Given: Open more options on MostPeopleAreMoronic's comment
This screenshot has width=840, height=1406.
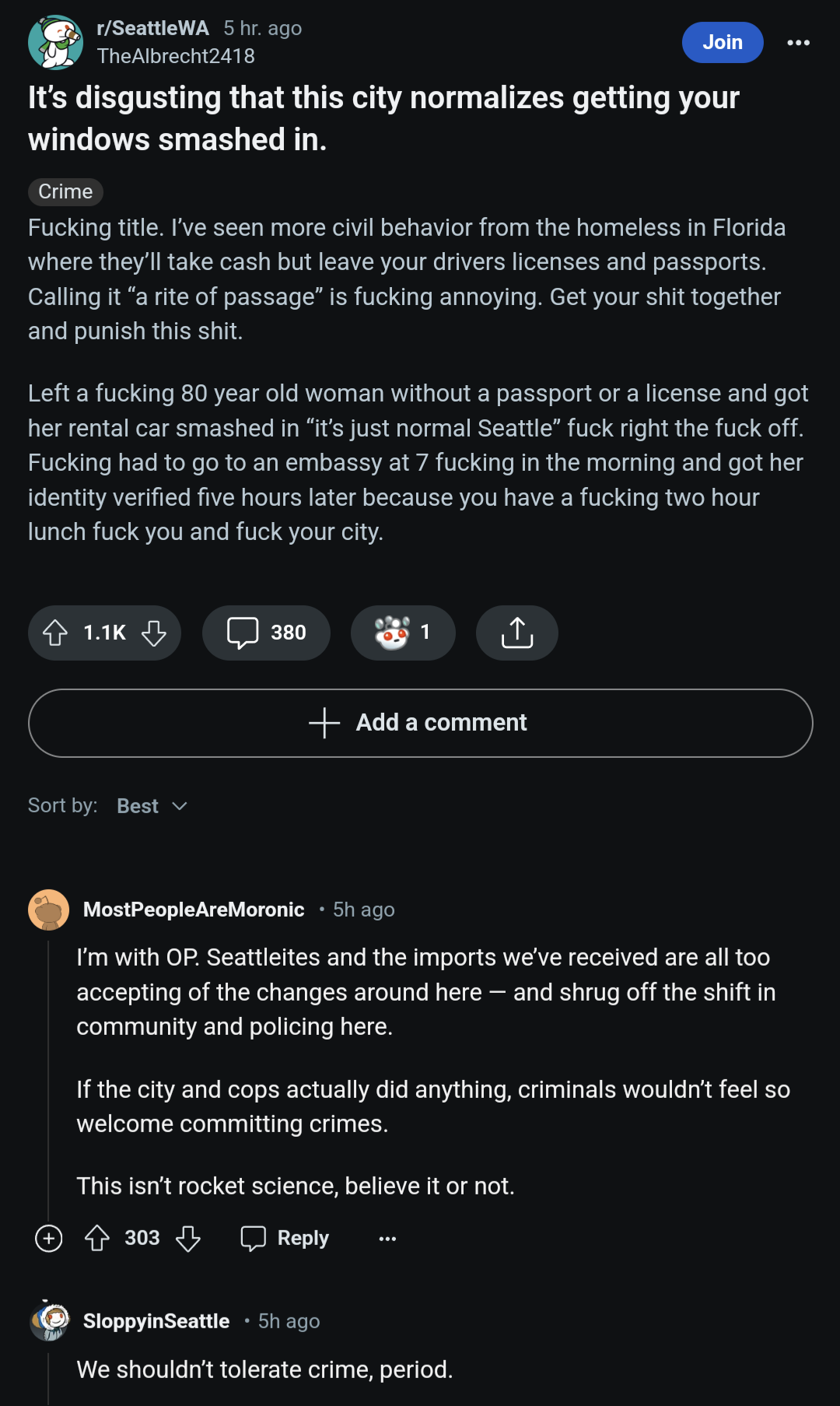Looking at the screenshot, I should tap(387, 1238).
